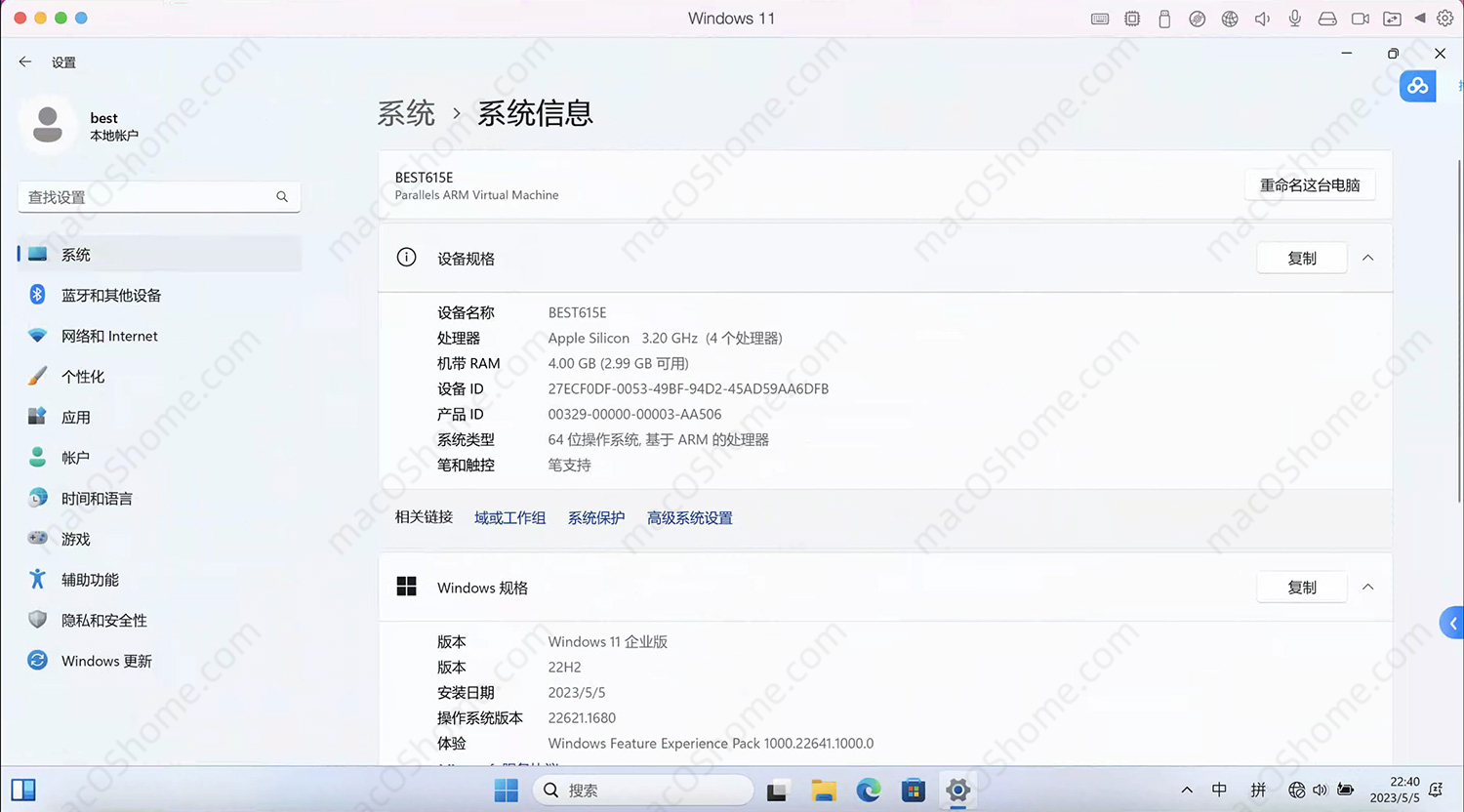This screenshot has height=812, width=1464.
Task: Collapse Parallels toolbar icons with the triangle
Action: point(1420,19)
